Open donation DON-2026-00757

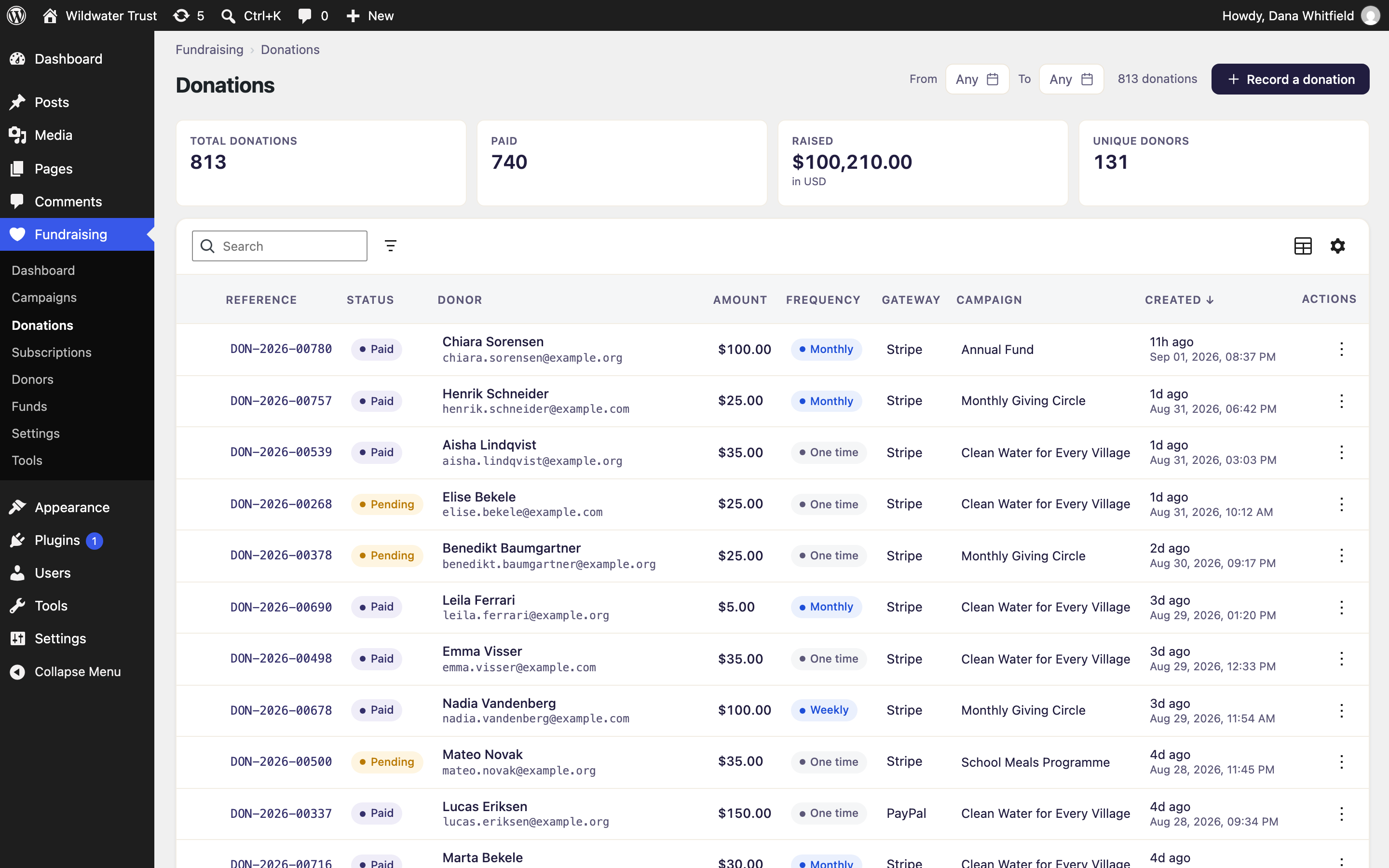[281, 401]
